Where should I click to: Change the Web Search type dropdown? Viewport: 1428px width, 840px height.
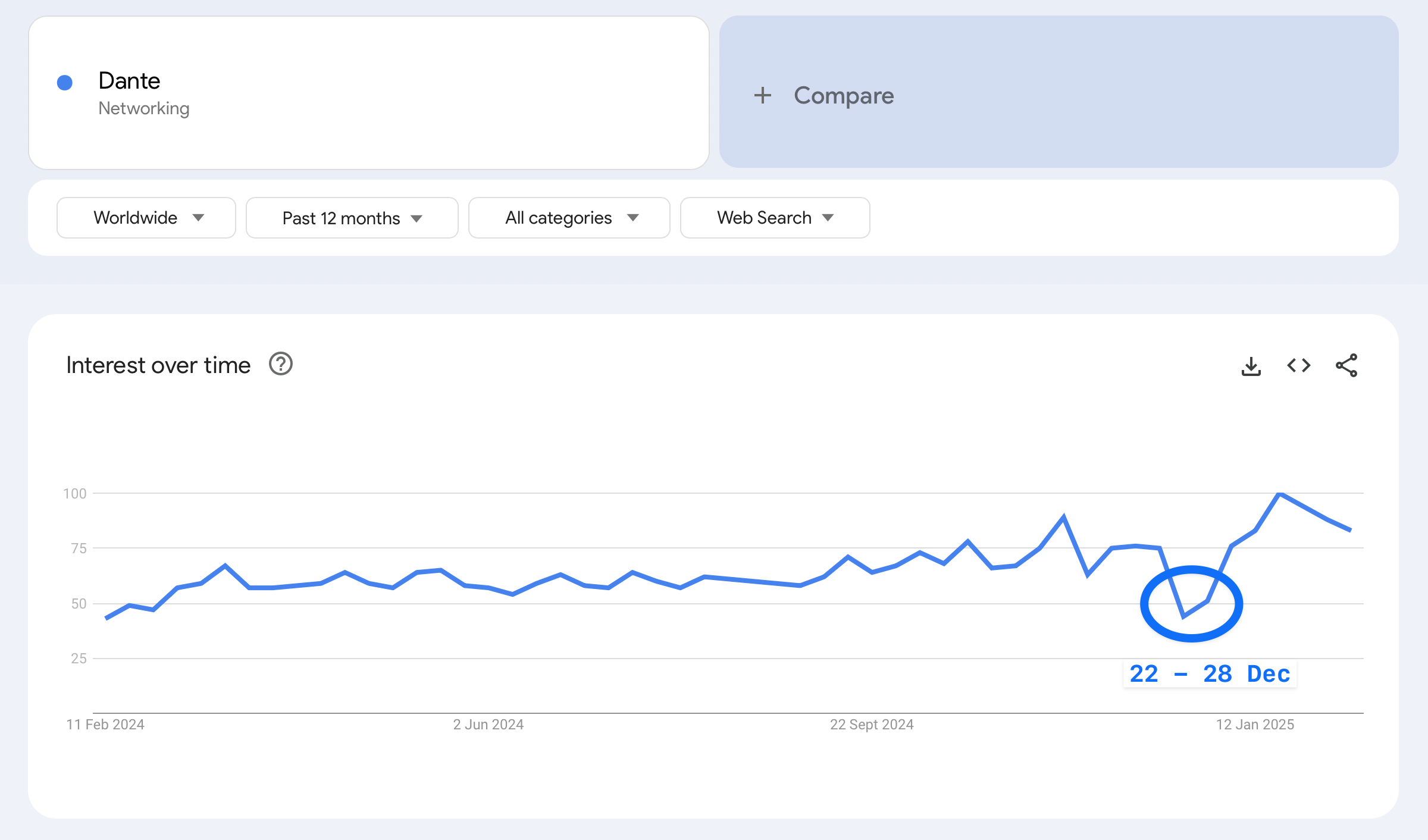click(775, 218)
